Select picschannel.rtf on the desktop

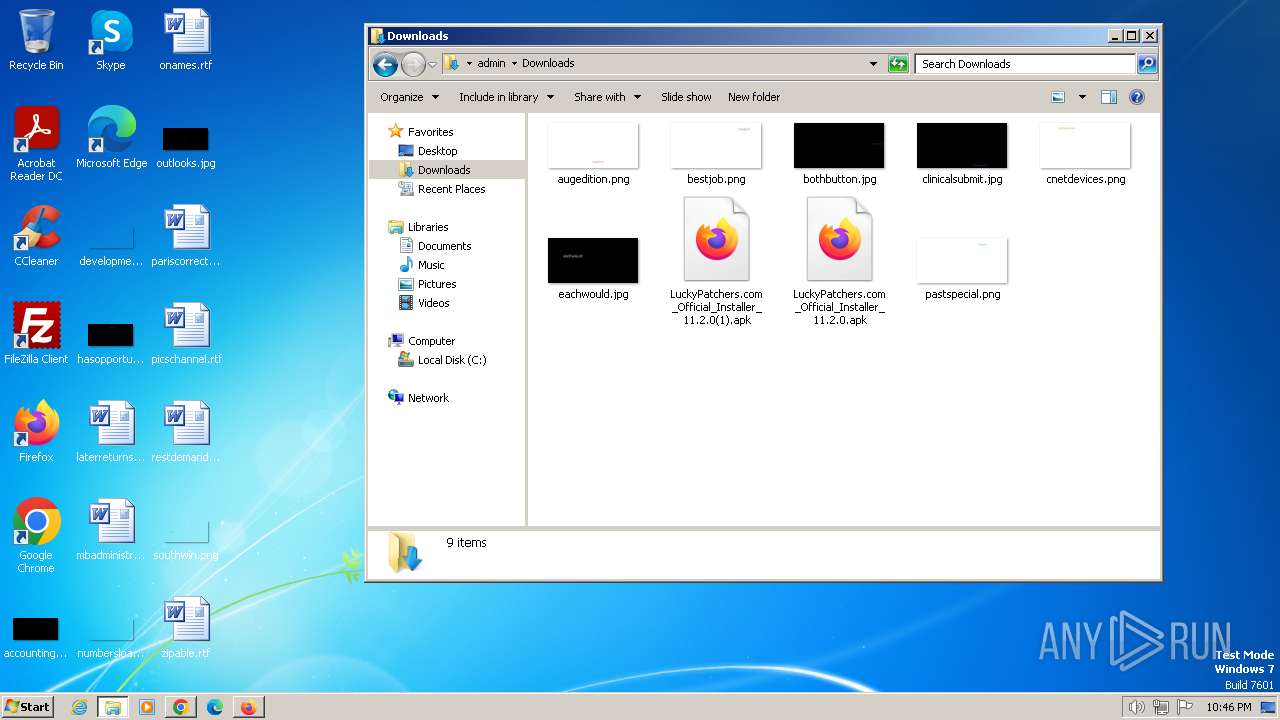[186, 334]
